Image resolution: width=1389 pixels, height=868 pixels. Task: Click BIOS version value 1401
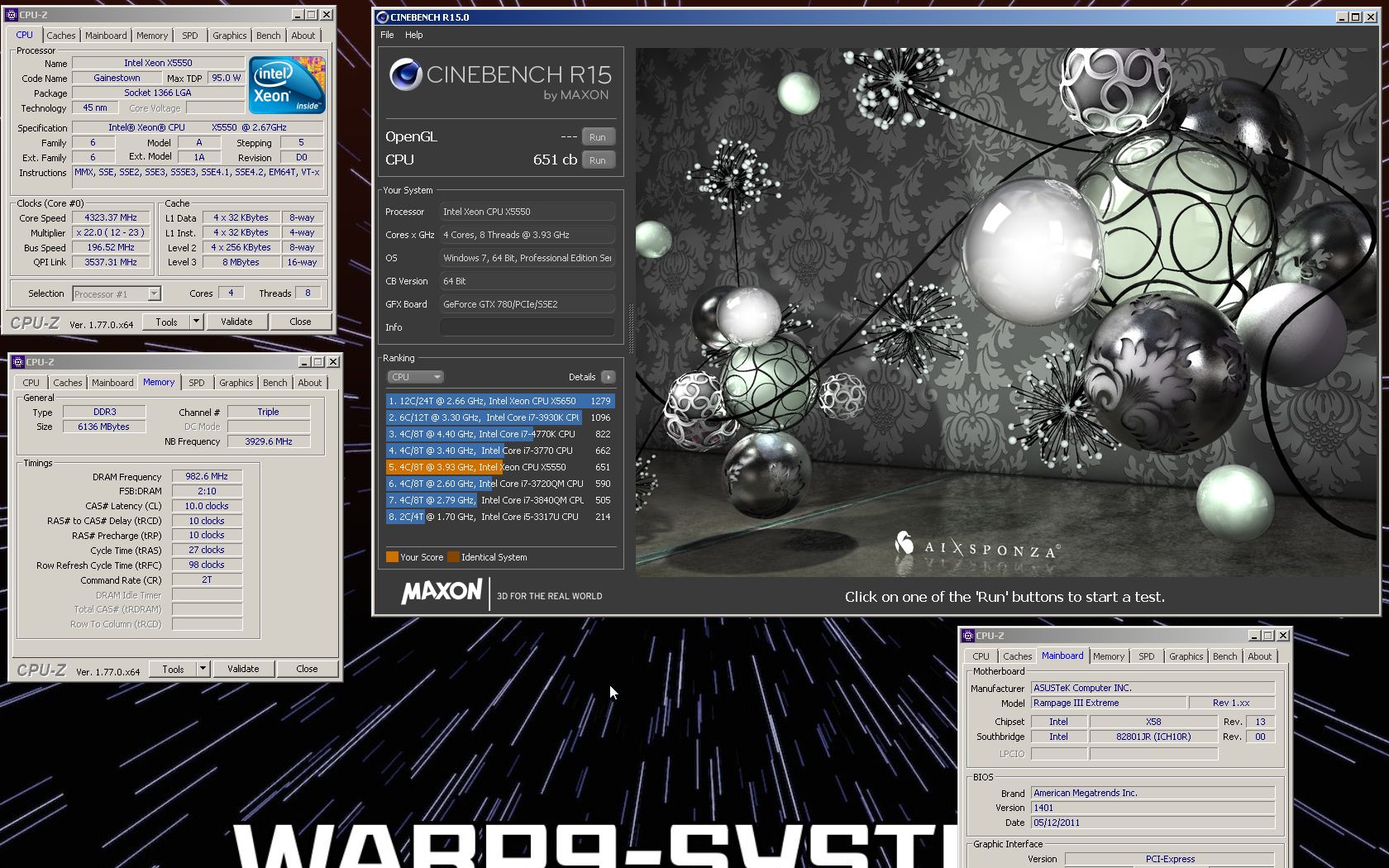(x=1153, y=808)
